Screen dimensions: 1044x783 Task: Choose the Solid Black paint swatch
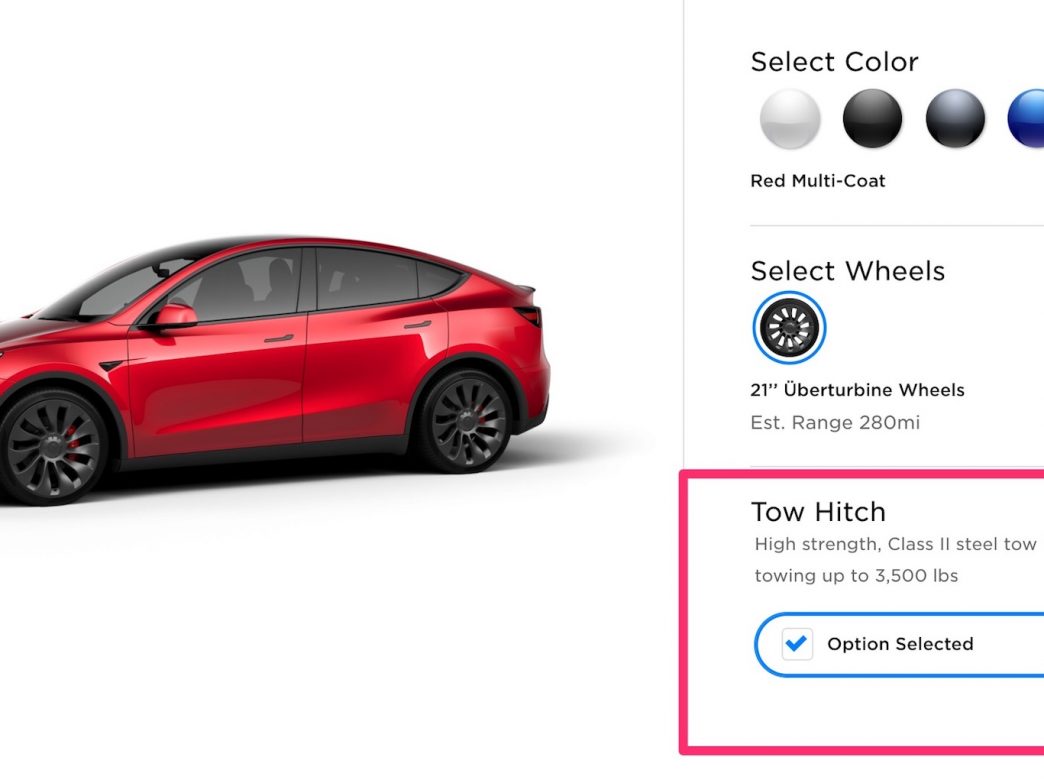[872, 119]
